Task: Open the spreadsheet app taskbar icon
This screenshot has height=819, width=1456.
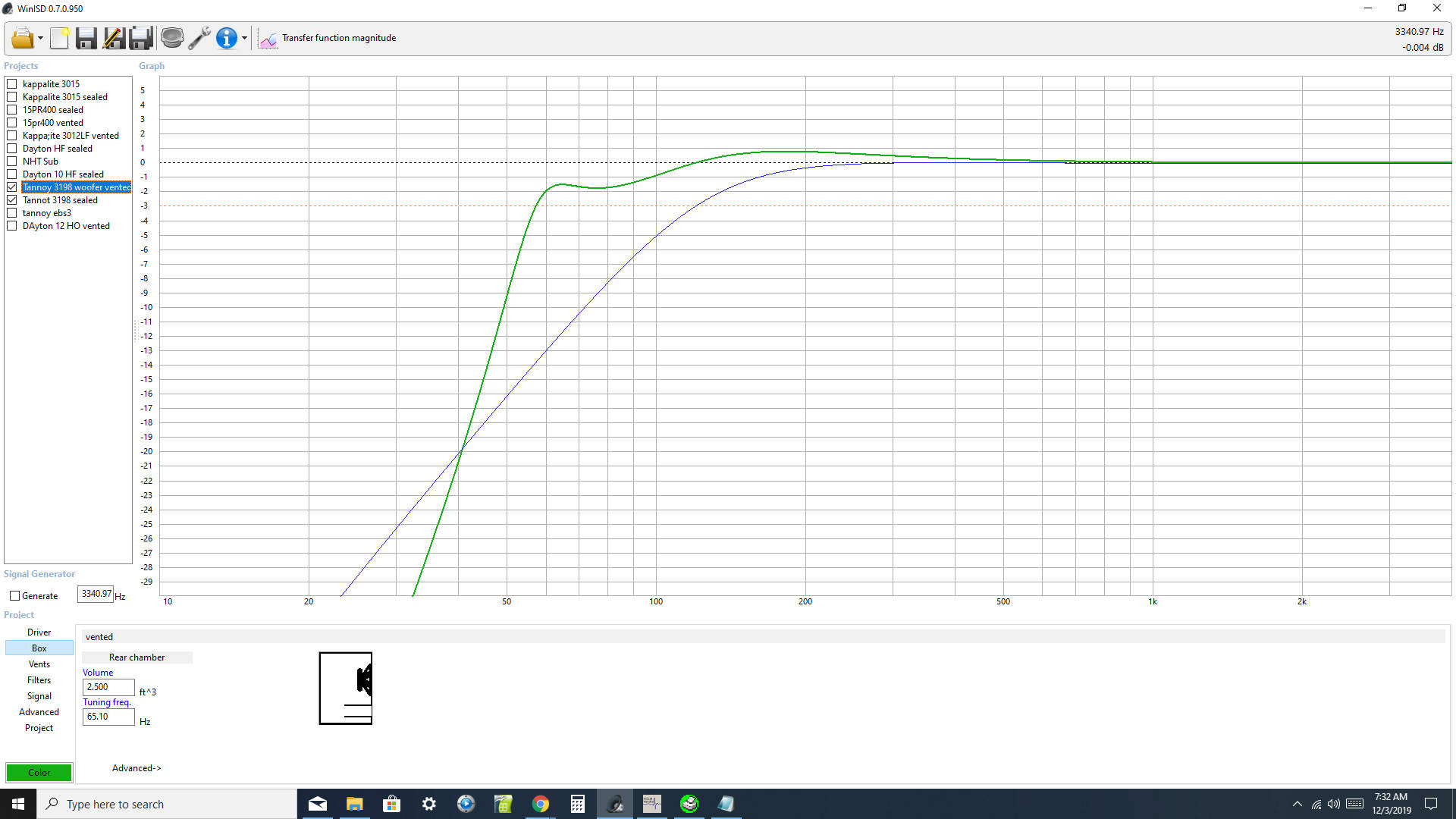Action: point(504,804)
